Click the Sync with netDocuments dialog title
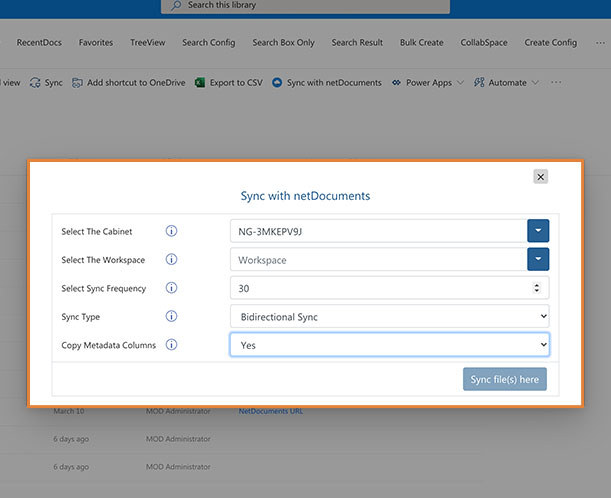 305,196
